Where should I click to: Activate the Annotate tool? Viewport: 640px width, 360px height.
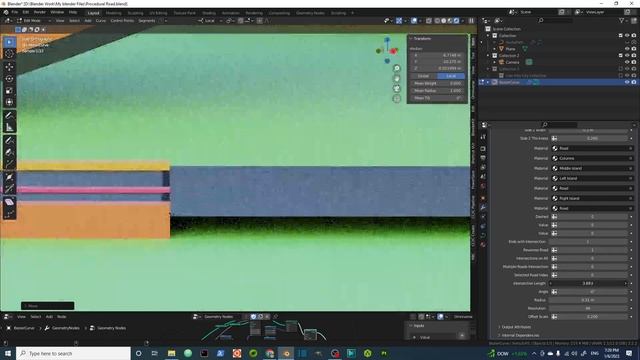click(x=9, y=116)
